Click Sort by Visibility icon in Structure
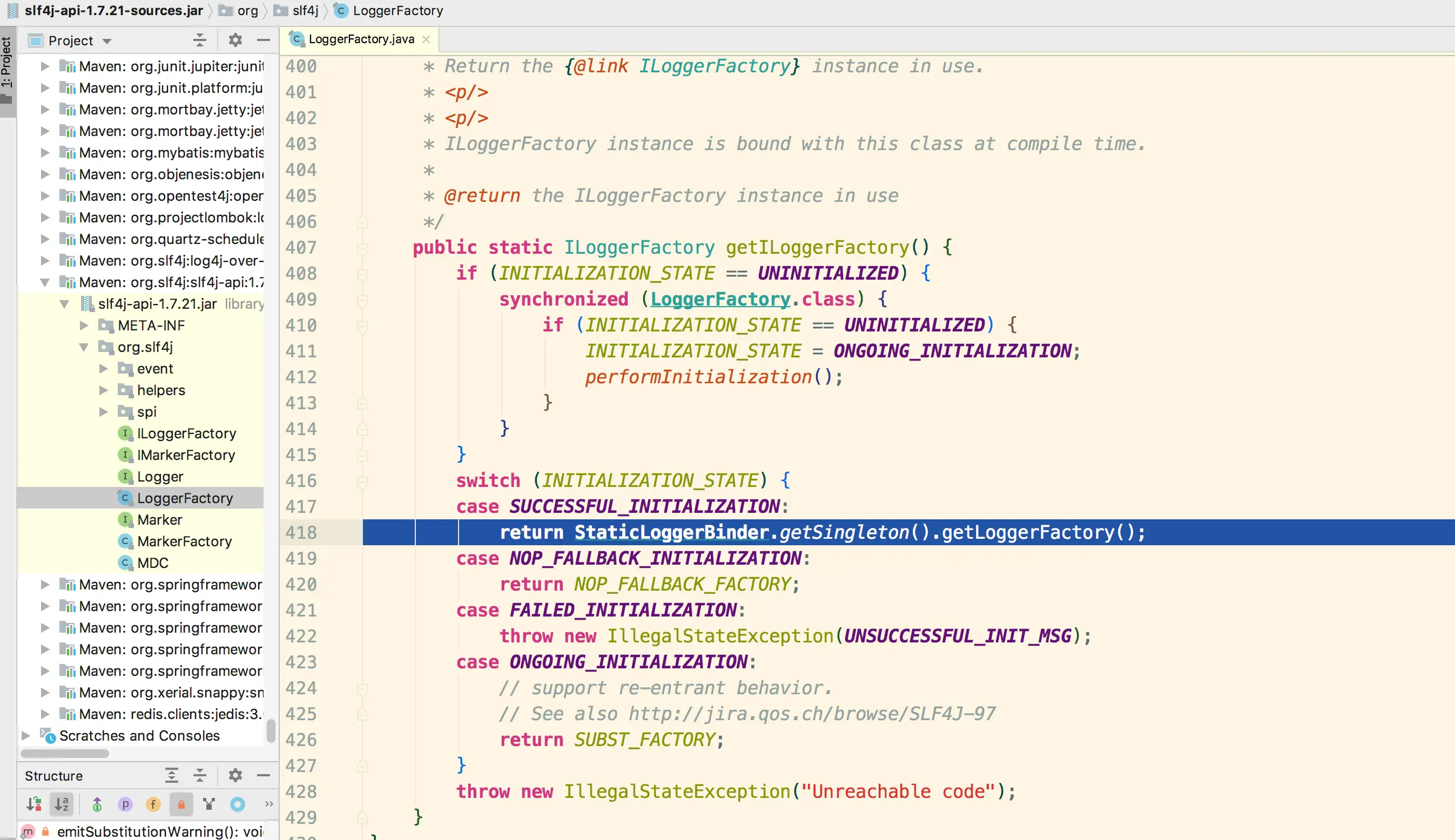Viewport: 1455px width, 840px height. [34, 804]
